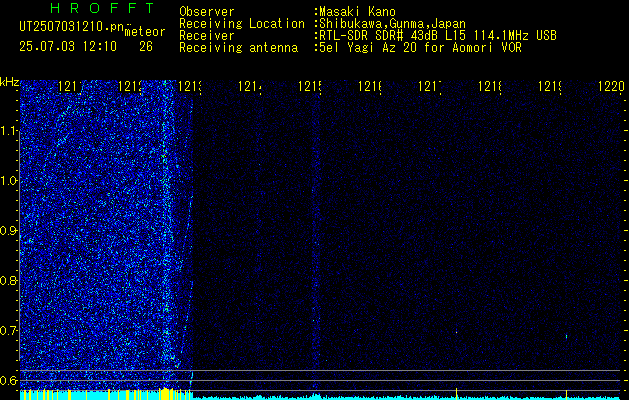Image resolution: width=629 pixels, height=400 pixels.
Task: Click the 0.9 kHz axis value
Action: pyautogui.click(x=9, y=231)
